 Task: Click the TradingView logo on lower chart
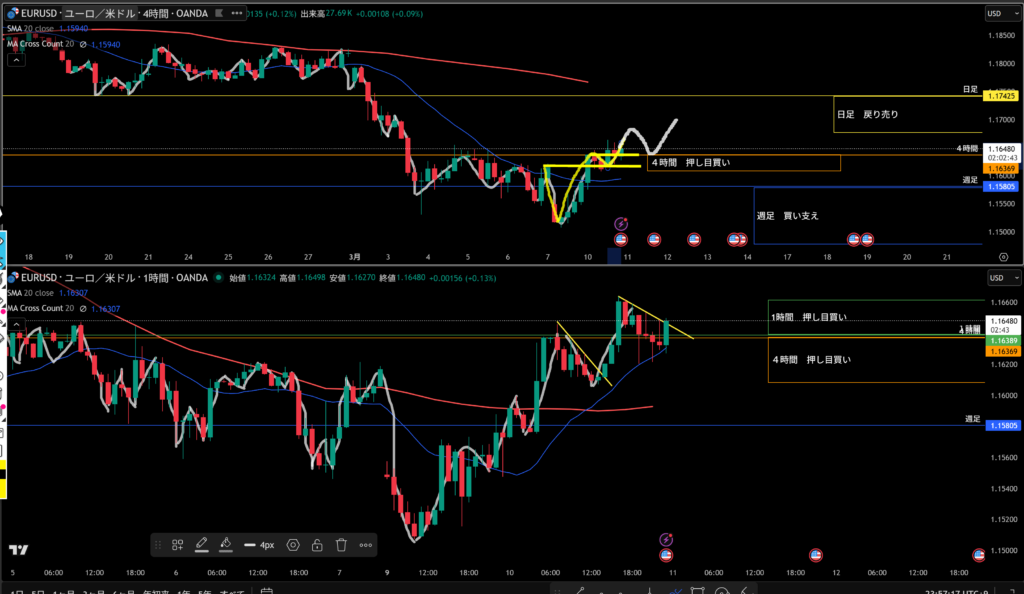[x=17, y=550]
